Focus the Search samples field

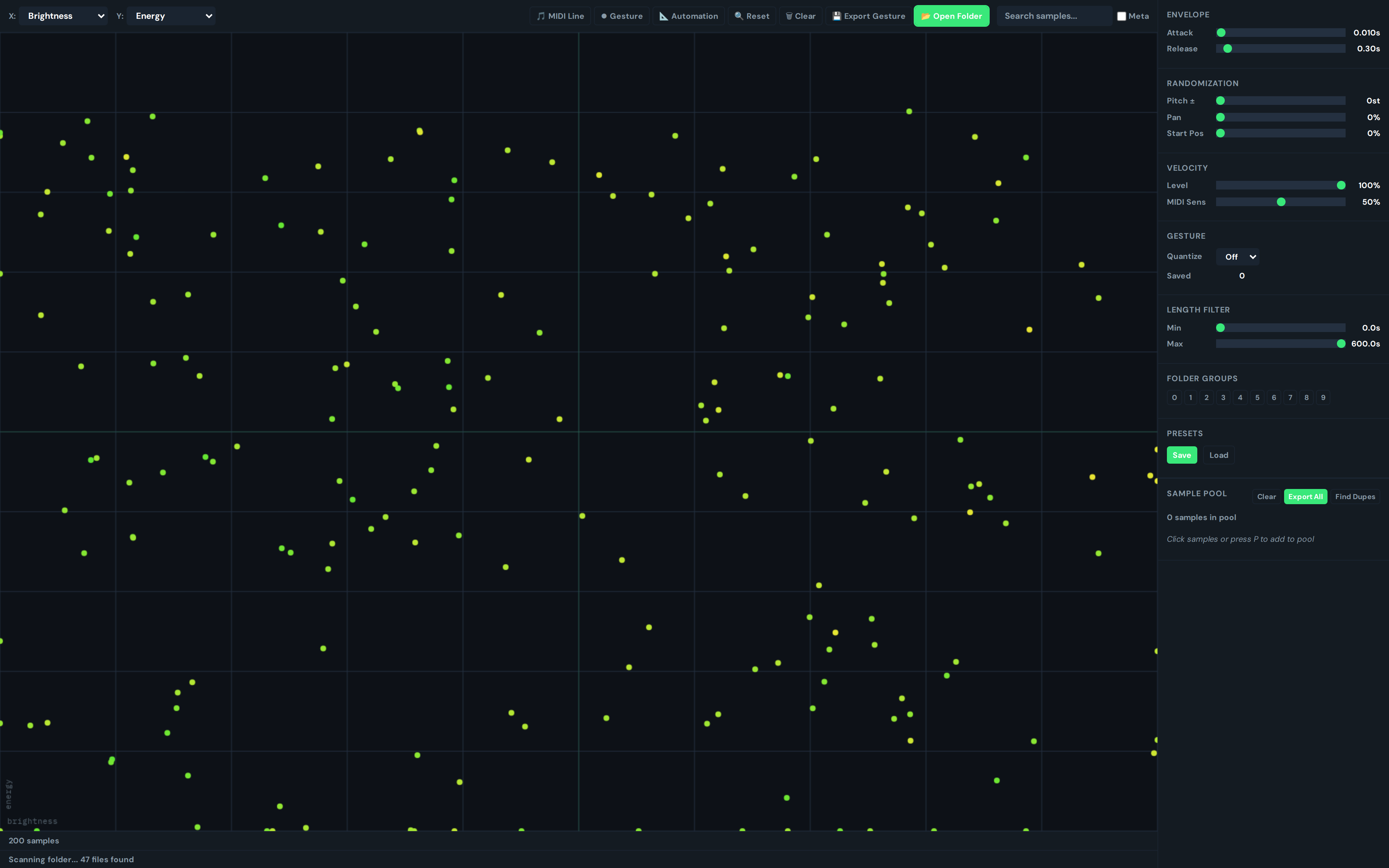1054,16
